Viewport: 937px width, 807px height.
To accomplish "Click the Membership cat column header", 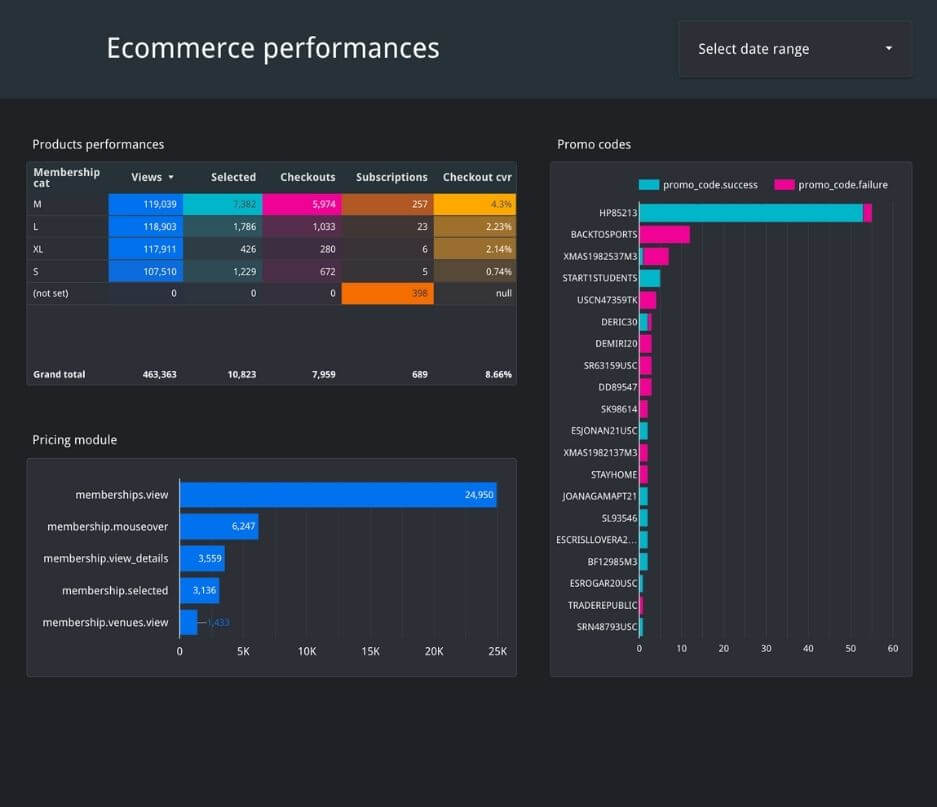I will coord(66,178).
